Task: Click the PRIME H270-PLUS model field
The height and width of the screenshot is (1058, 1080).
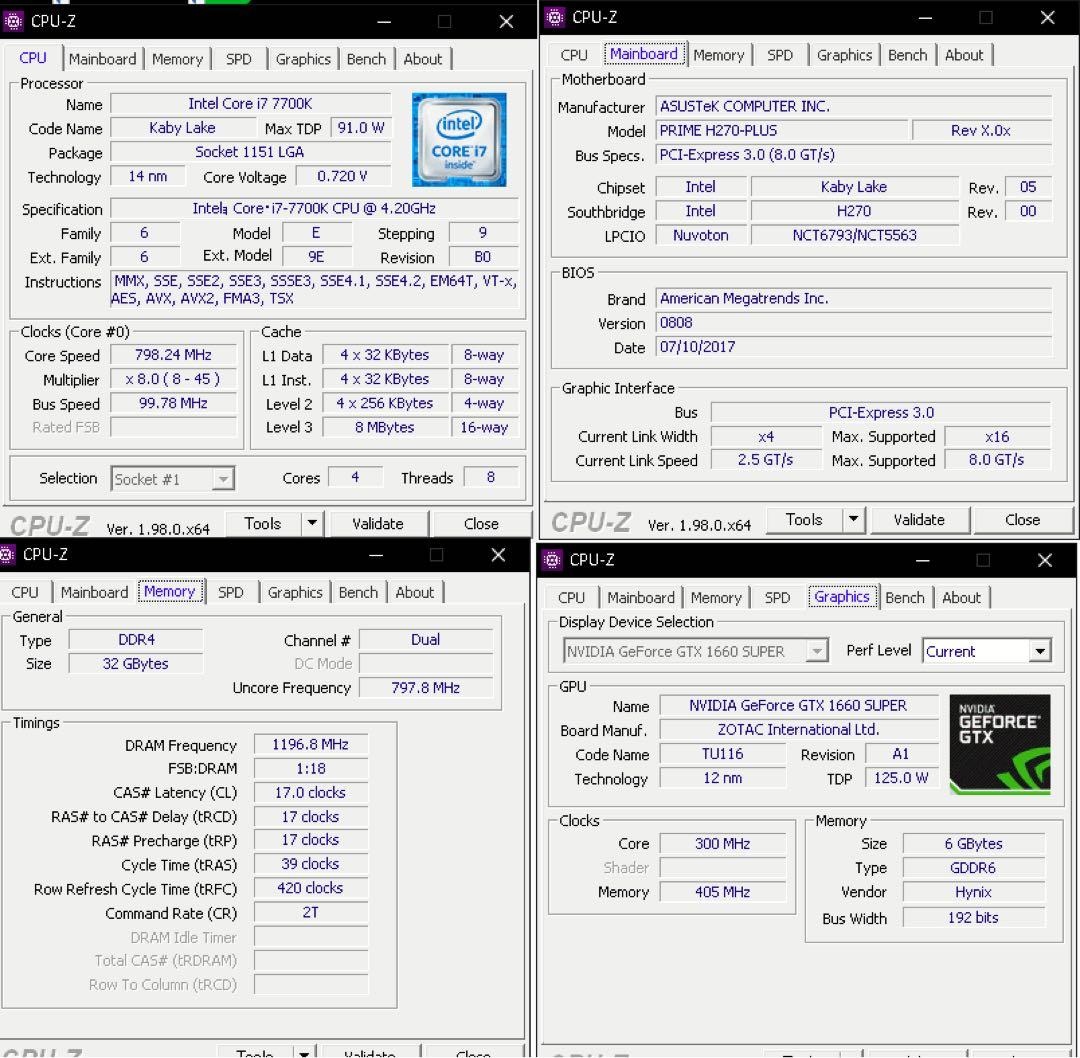Action: [782, 130]
